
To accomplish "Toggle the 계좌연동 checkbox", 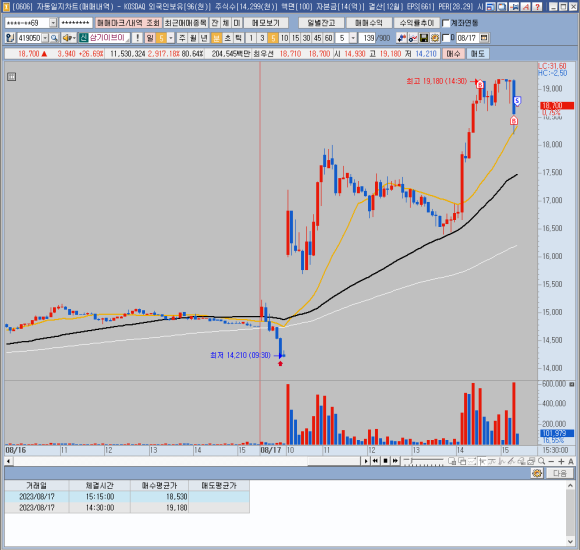I will 446,23.
